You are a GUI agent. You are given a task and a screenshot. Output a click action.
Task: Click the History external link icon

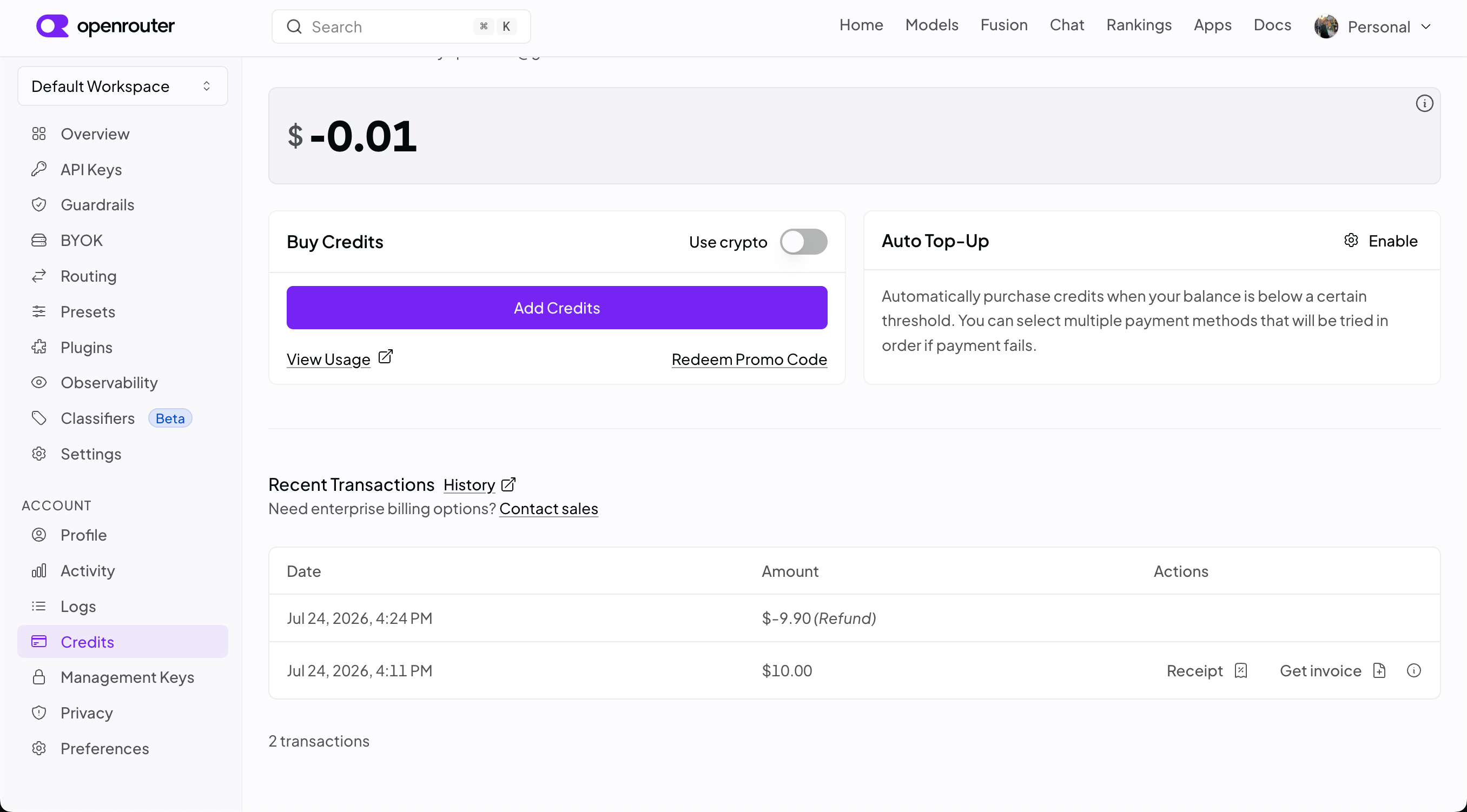tap(508, 484)
